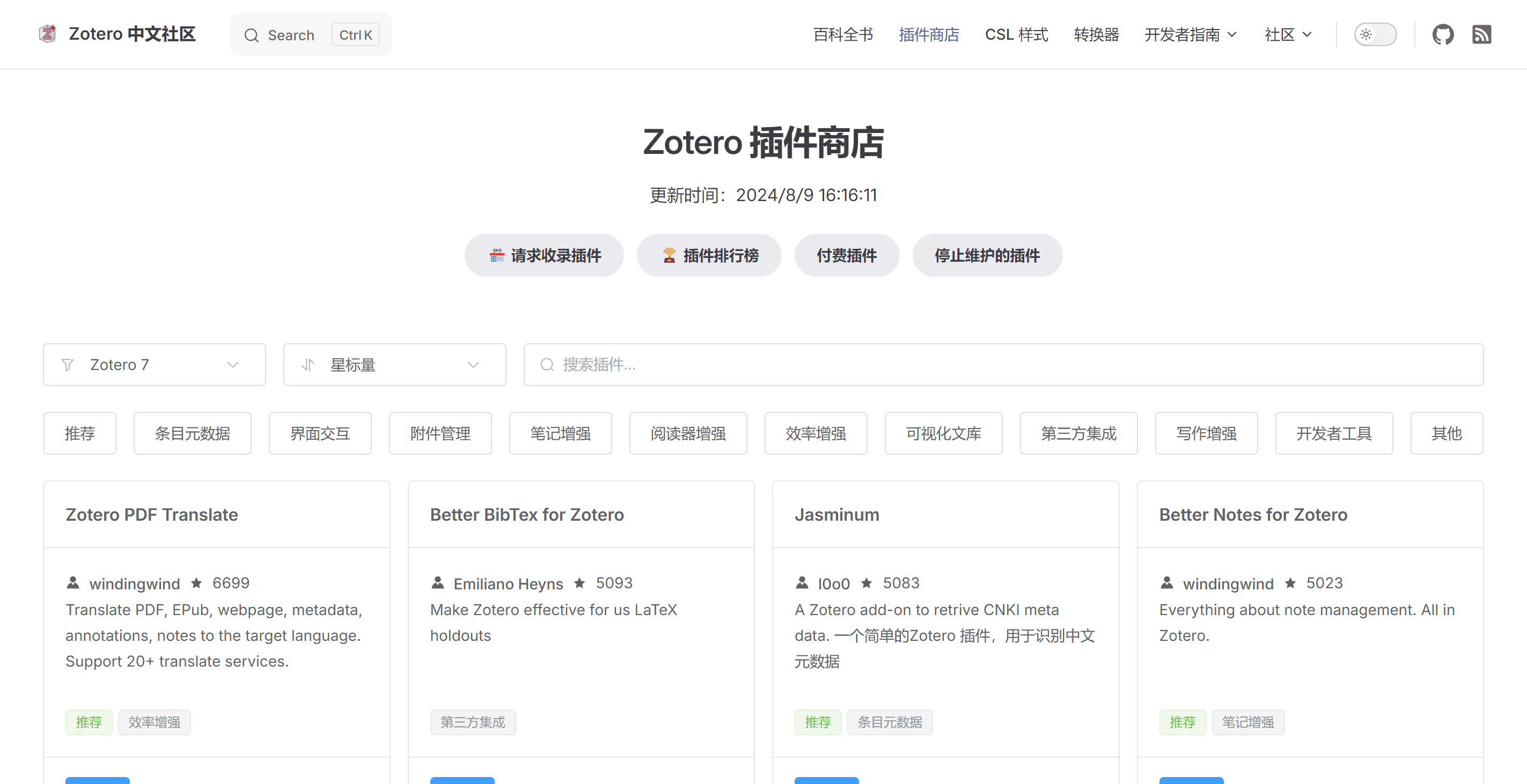Open the Zotero 7 version filter dropdown

click(154, 365)
